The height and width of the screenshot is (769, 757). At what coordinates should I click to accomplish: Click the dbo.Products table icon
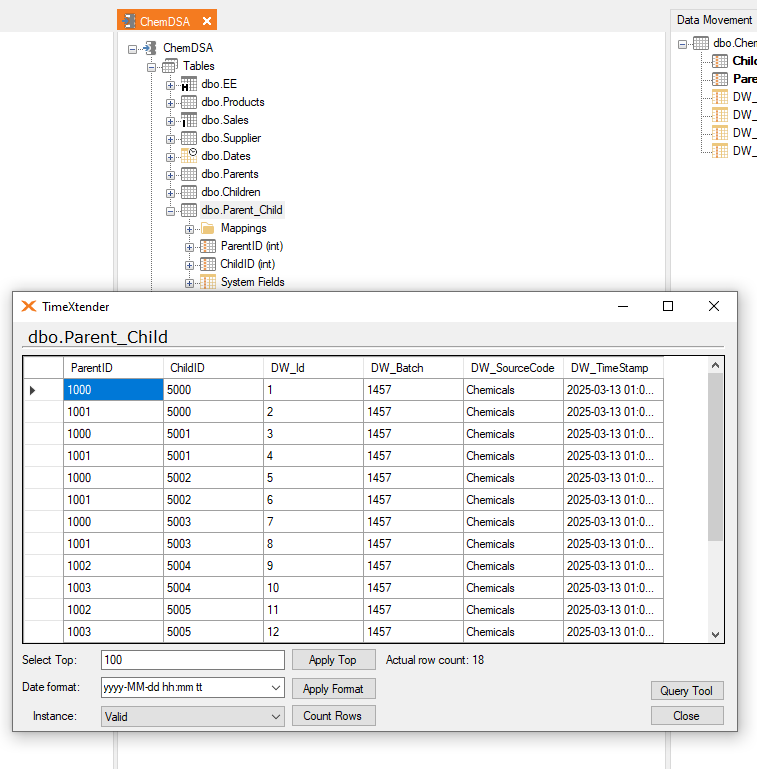tap(189, 102)
